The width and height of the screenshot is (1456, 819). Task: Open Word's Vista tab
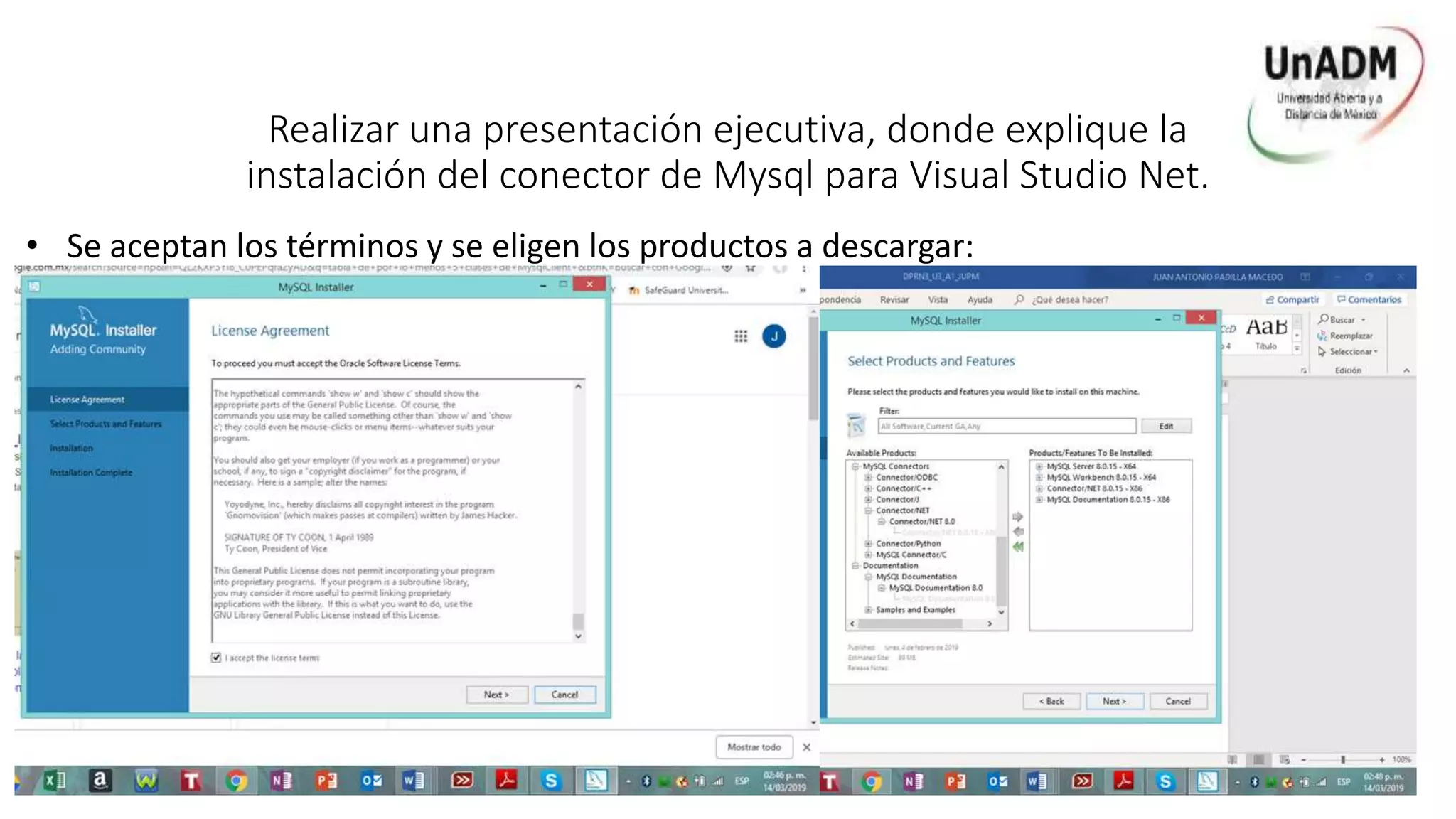tap(938, 300)
